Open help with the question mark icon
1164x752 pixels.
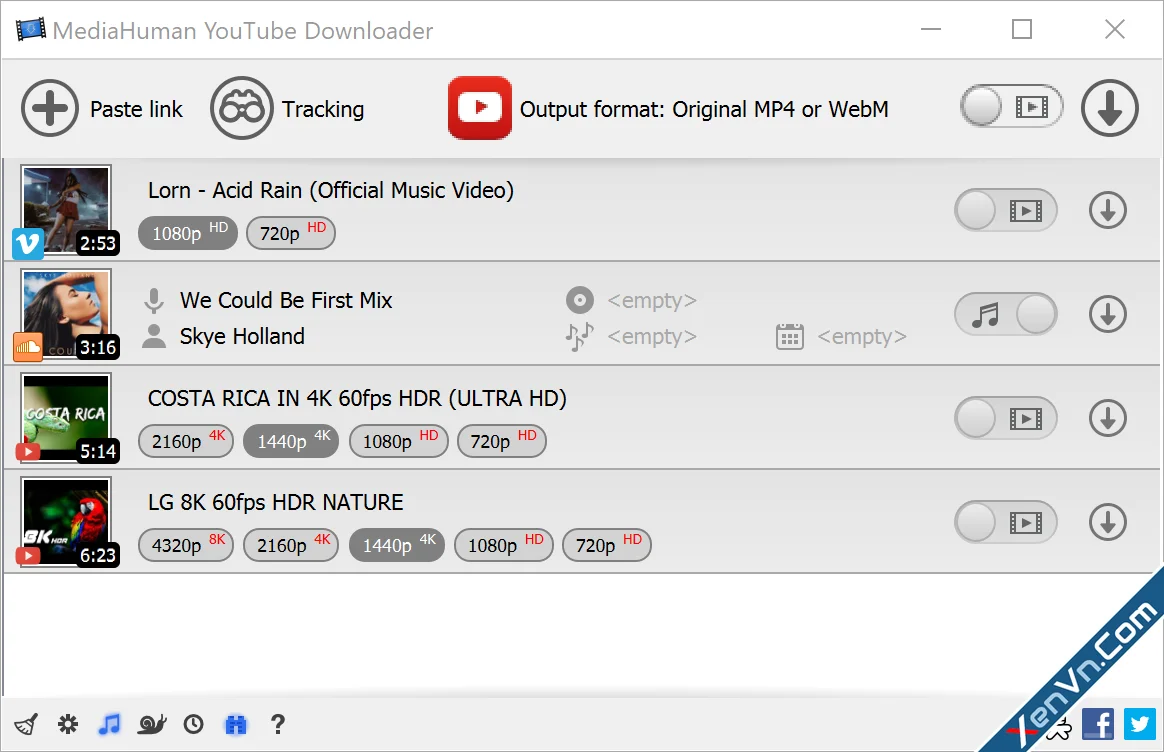pyautogui.click(x=278, y=724)
